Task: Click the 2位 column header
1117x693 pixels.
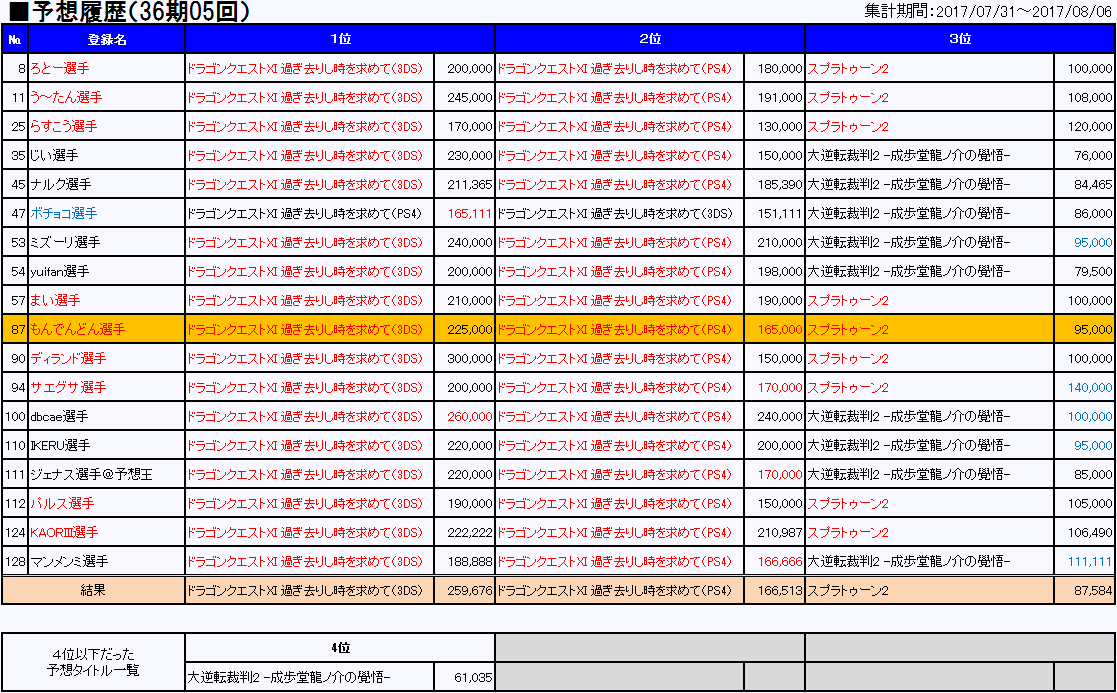Action: 650,39
